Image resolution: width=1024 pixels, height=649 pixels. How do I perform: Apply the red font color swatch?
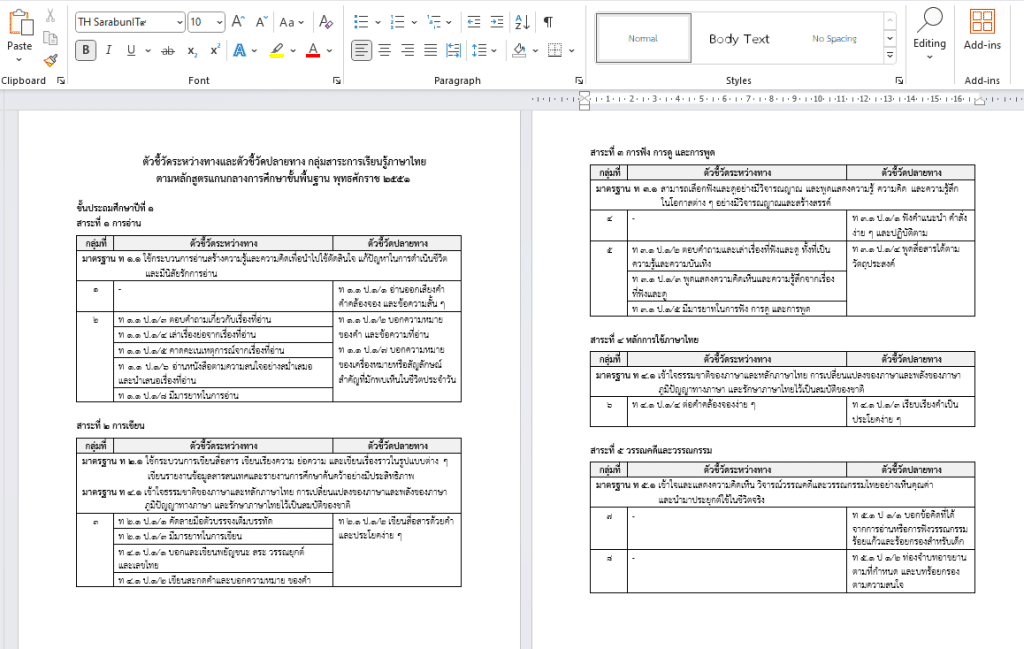[x=313, y=50]
